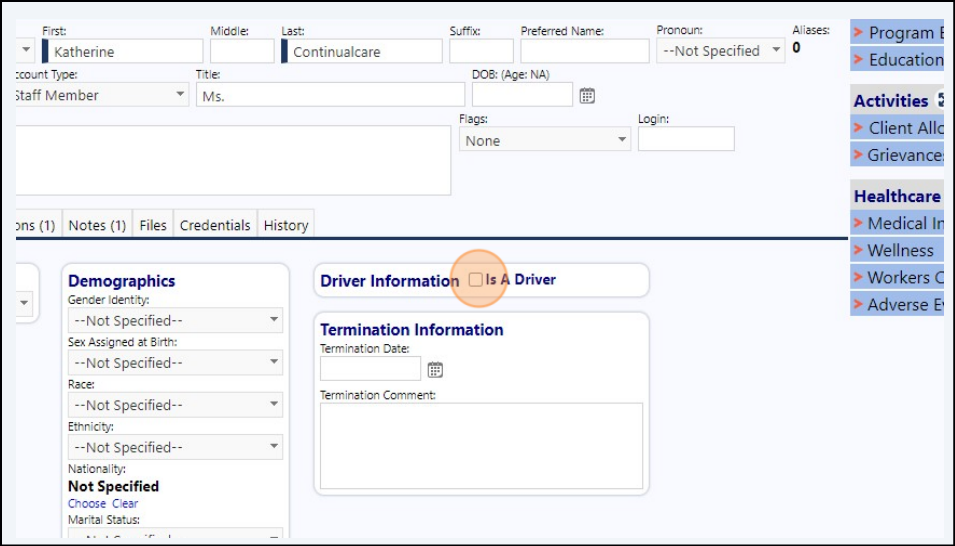Open the Account Type Staff Member dropdown
The height and width of the screenshot is (546, 955).
pyautogui.click(x=100, y=95)
